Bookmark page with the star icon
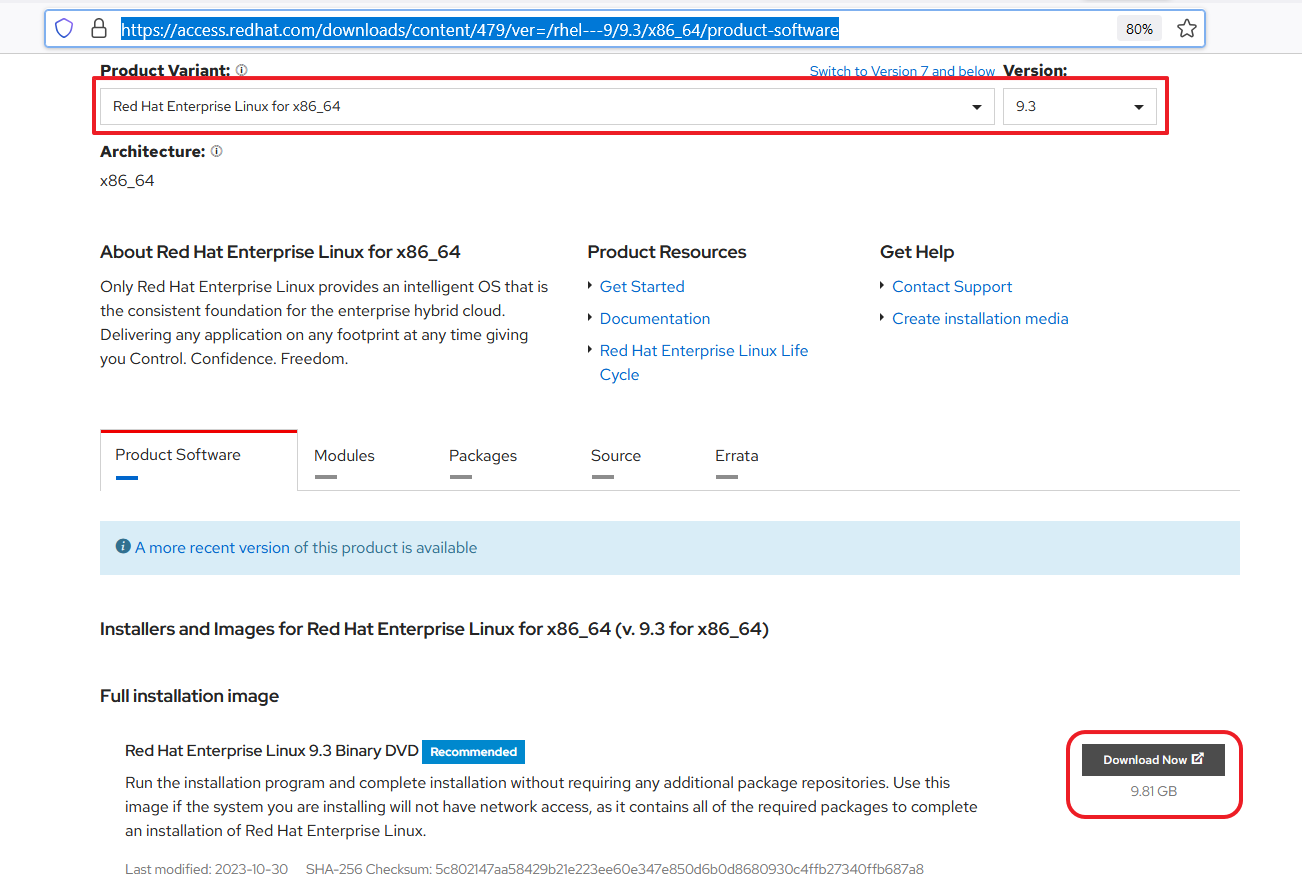 click(x=1186, y=29)
